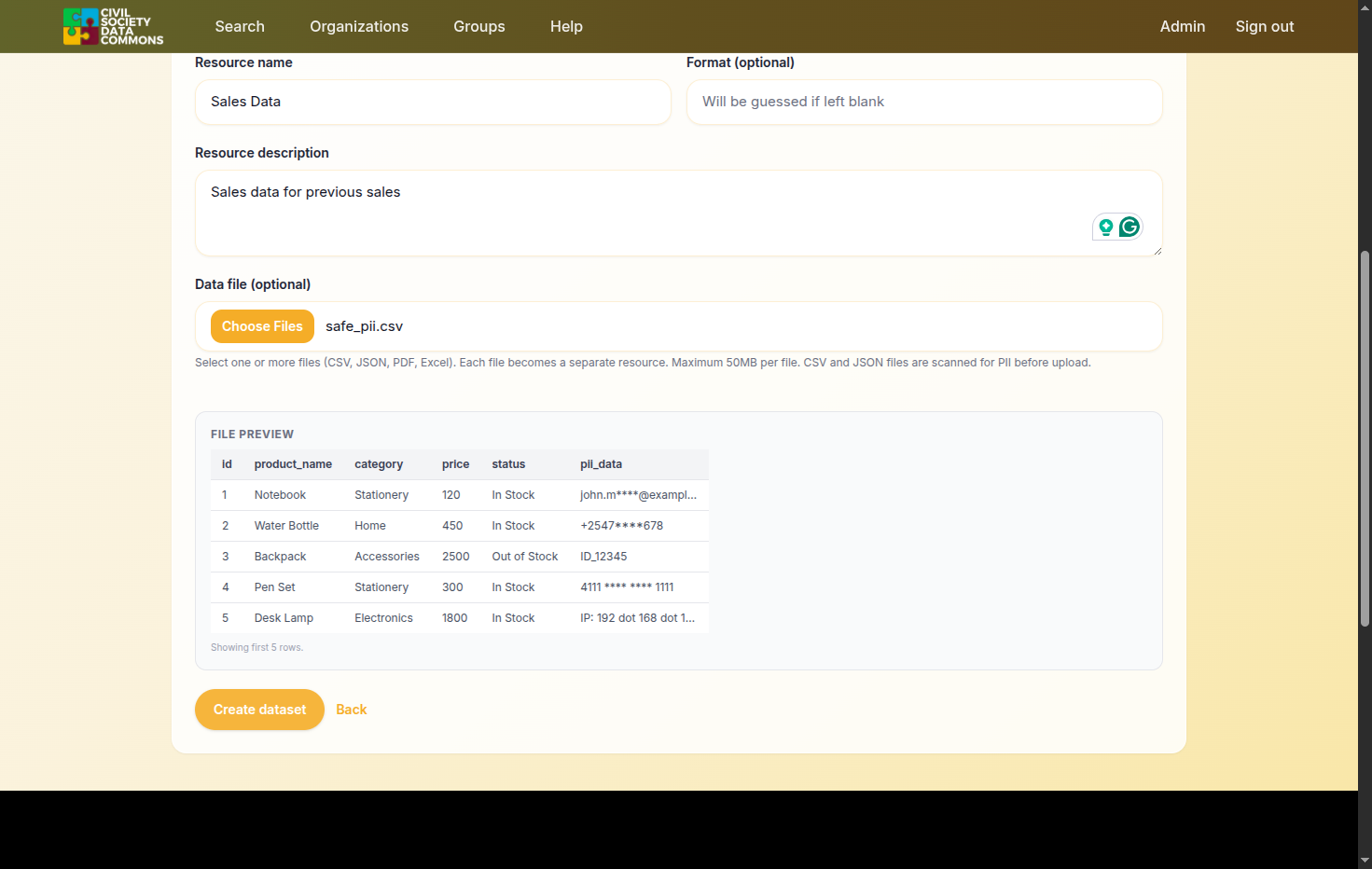Click the product_name column header

293,464
